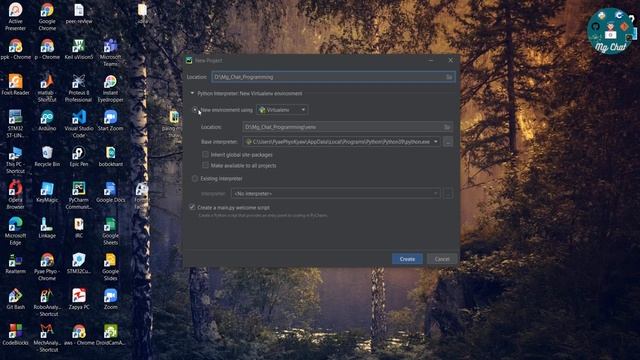Click the virtualenv Location path field

coord(347,127)
